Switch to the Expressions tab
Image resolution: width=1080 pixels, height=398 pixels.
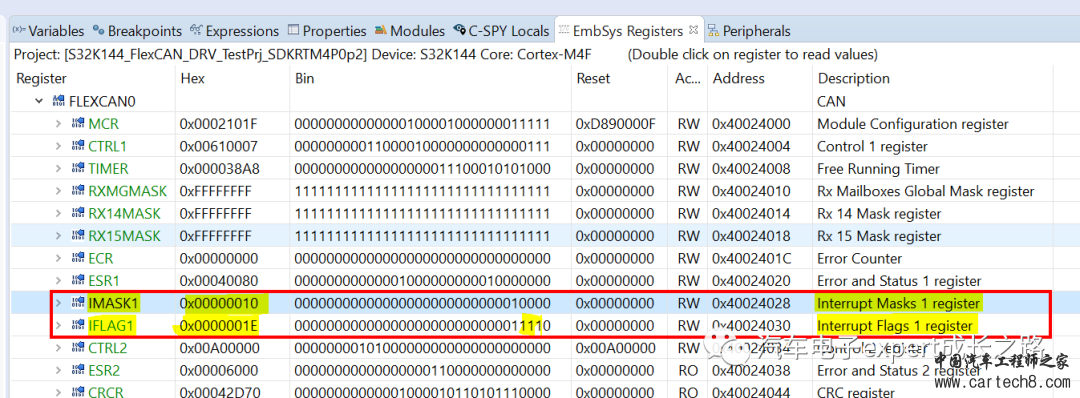[x=234, y=31]
